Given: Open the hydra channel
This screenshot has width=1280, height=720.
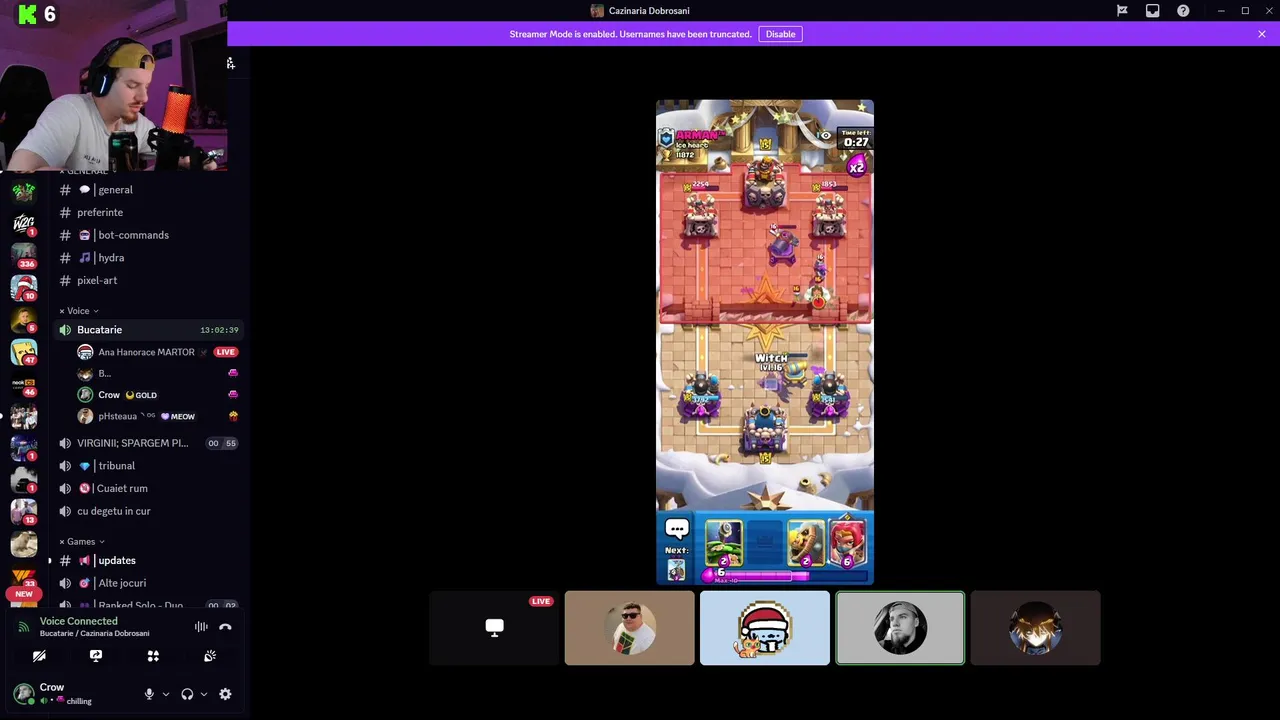Looking at the screenshot, I should (x=147, y=258).
